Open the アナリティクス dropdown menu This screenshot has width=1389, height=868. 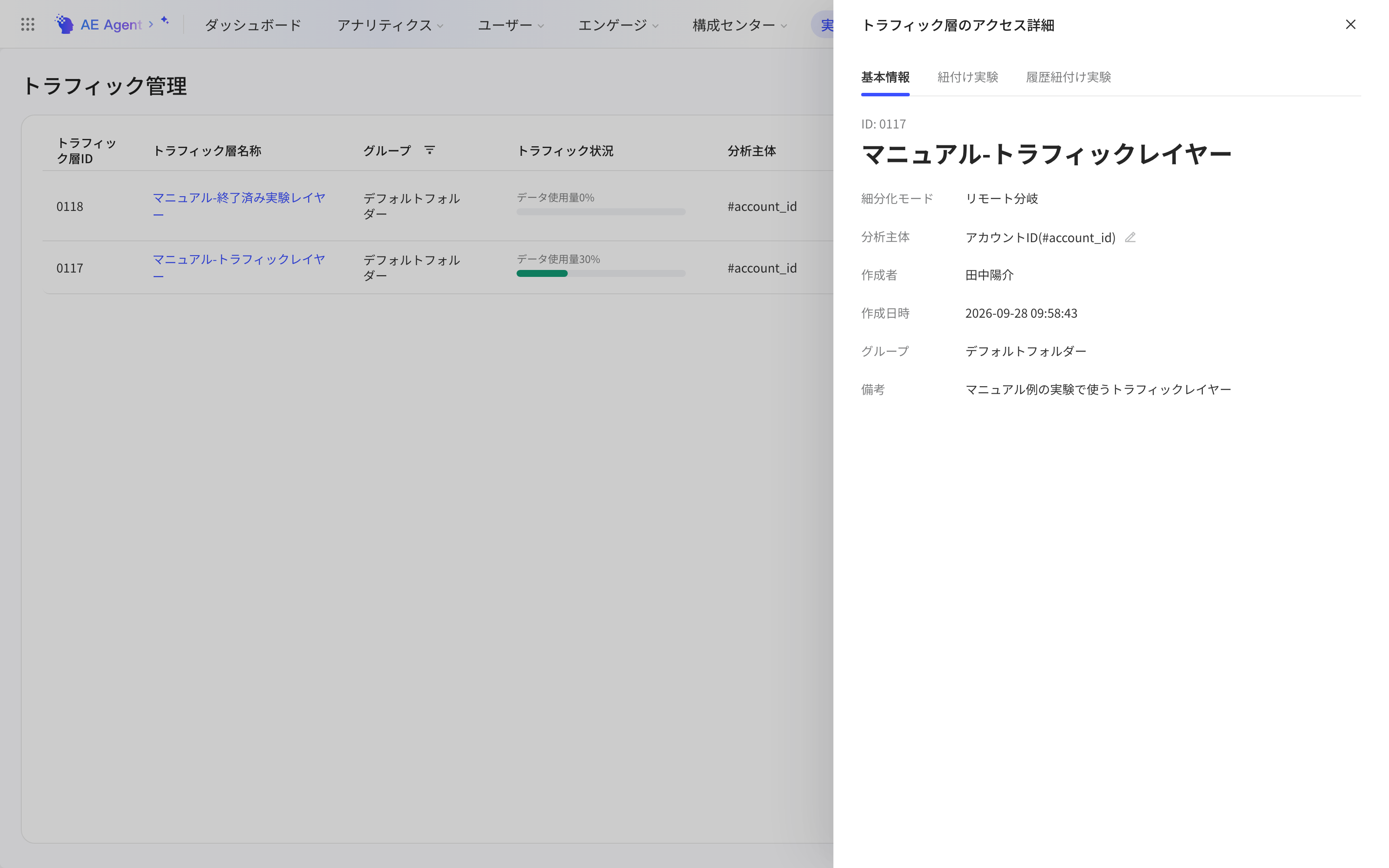point(390,25)
